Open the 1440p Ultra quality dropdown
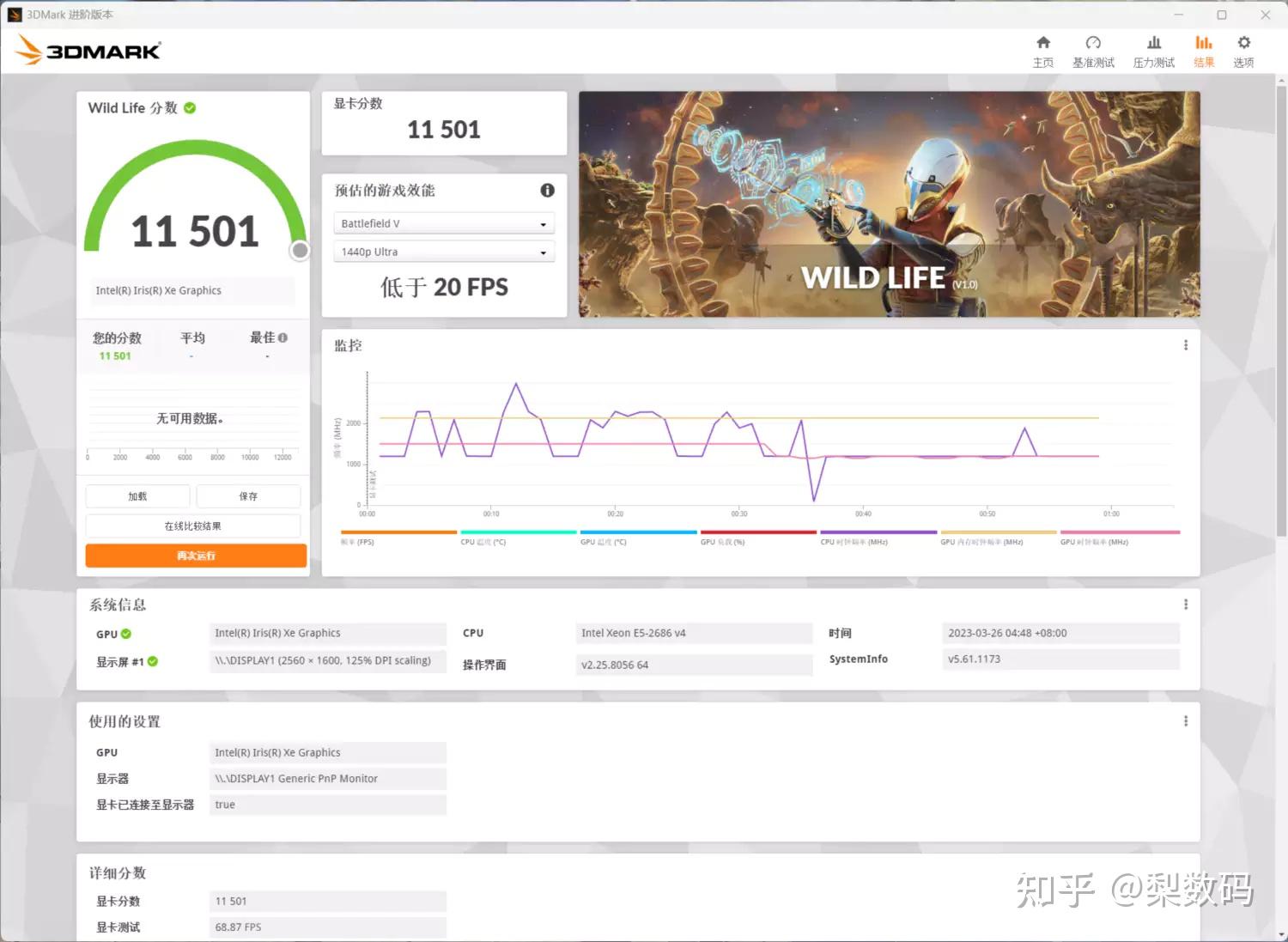 pos(444,251)
